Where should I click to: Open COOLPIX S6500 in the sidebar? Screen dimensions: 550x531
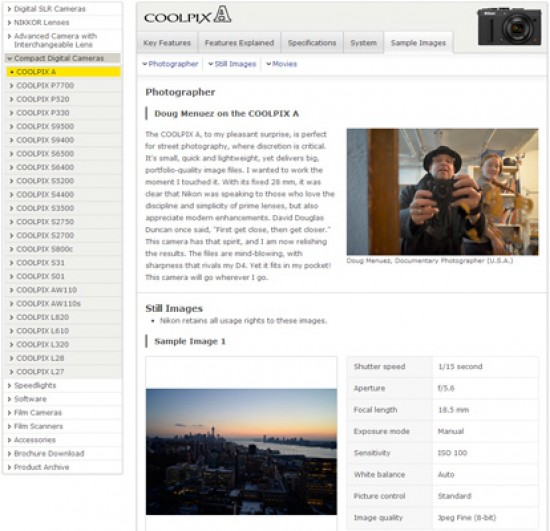click(x=63, y=154)
